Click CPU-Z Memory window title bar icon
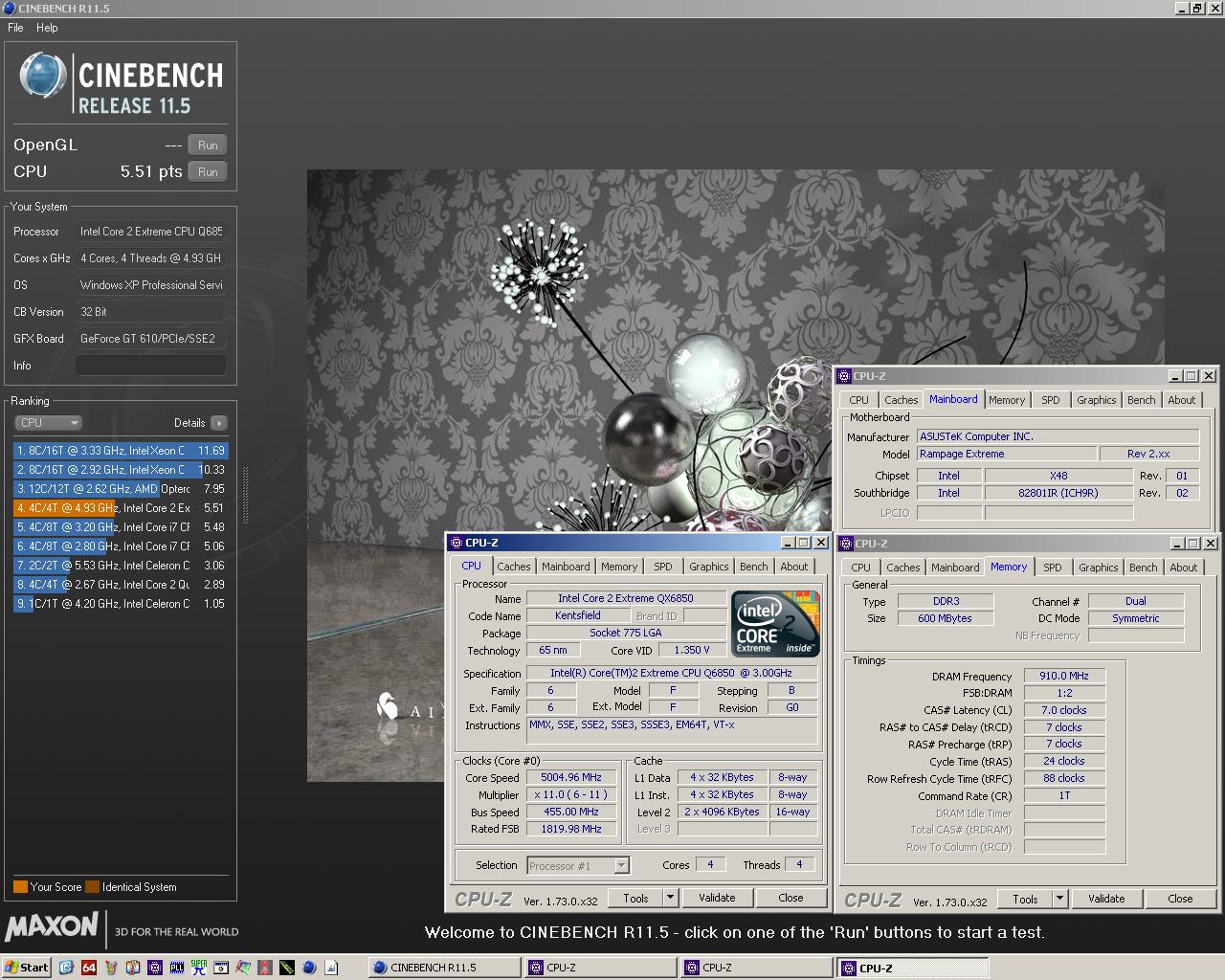The image size is (1225, 980). pyautogui.click(x=846, y=544)
